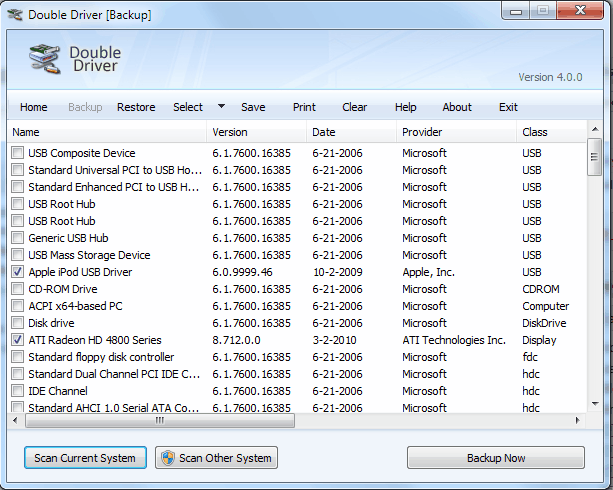This screenshot has width=613, height=490.
Task: Click Exit in the toolbar menu
Action: click(x=508, y=107)
